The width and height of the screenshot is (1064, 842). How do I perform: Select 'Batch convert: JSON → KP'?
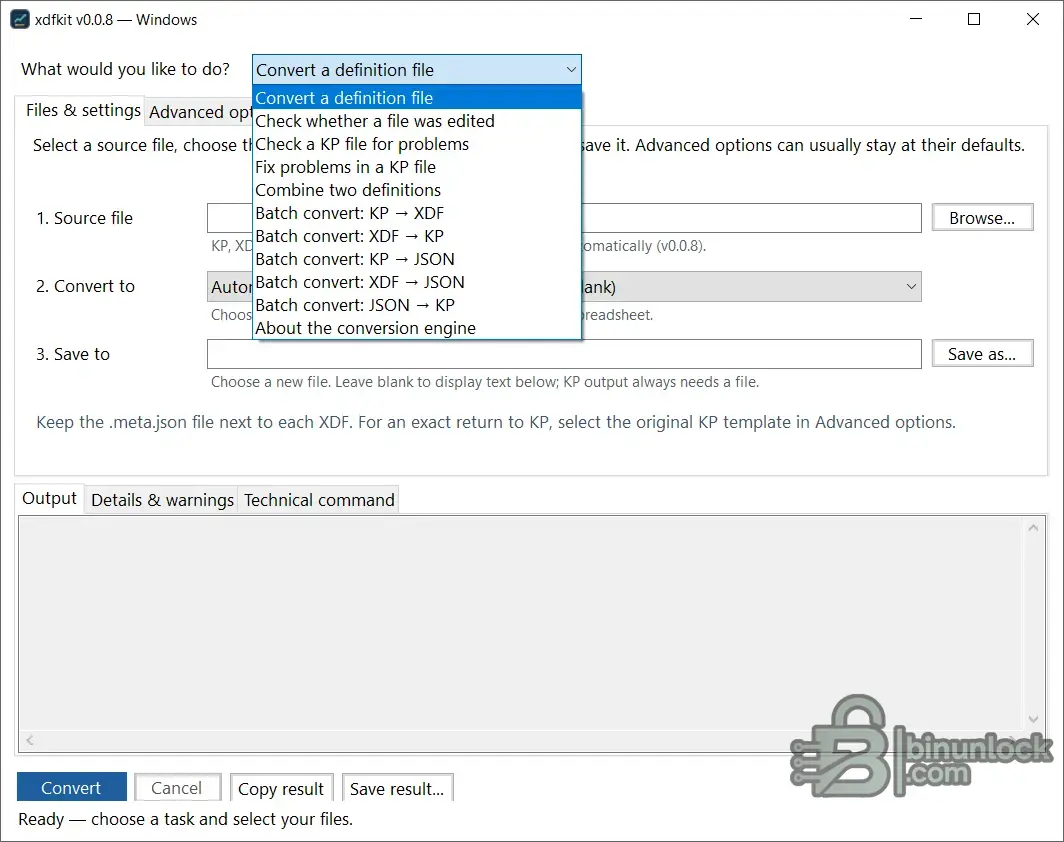[x=417, y=305]
